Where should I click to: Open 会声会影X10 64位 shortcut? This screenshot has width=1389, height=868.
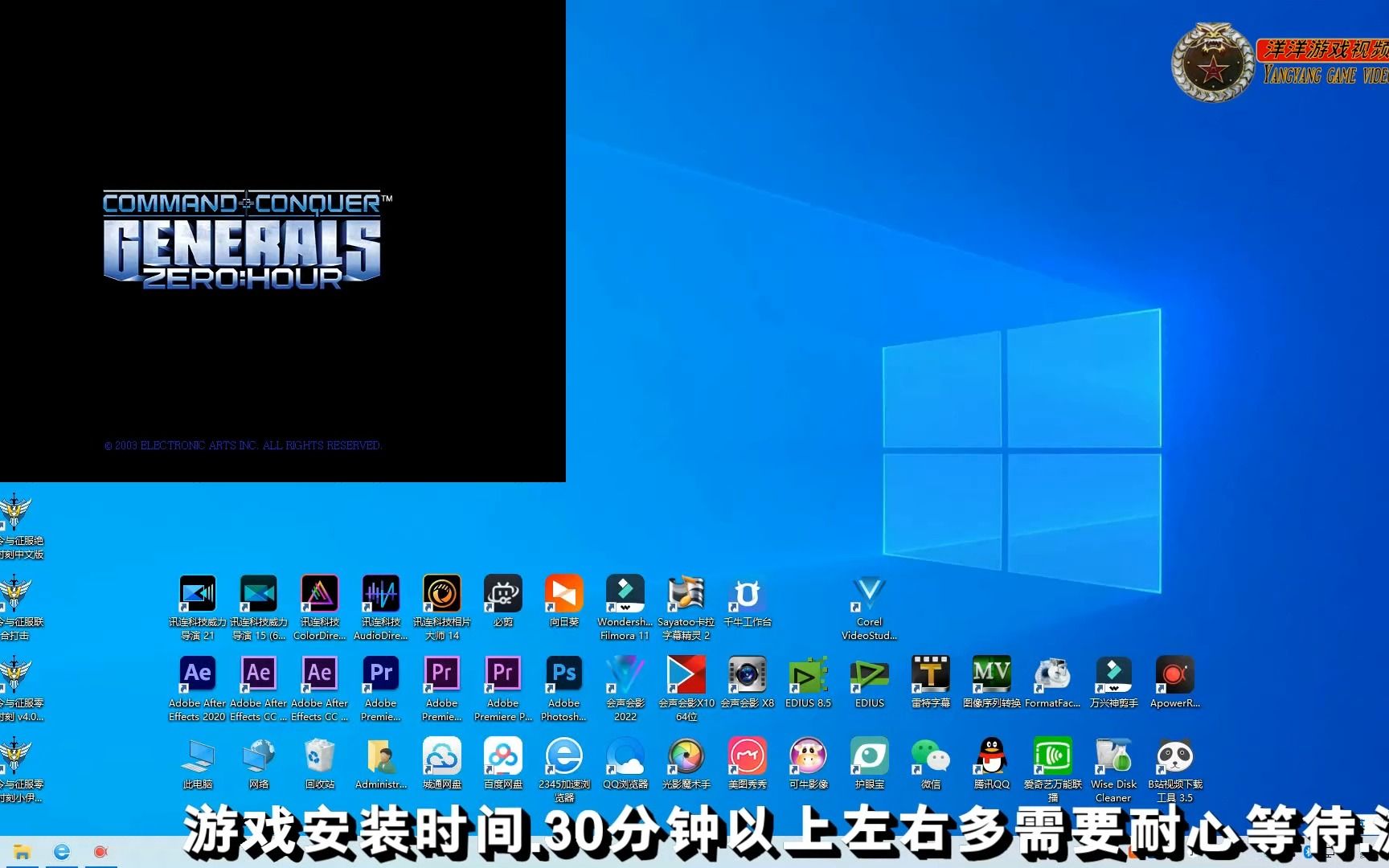pyautogui.click(x=686, y=689)
